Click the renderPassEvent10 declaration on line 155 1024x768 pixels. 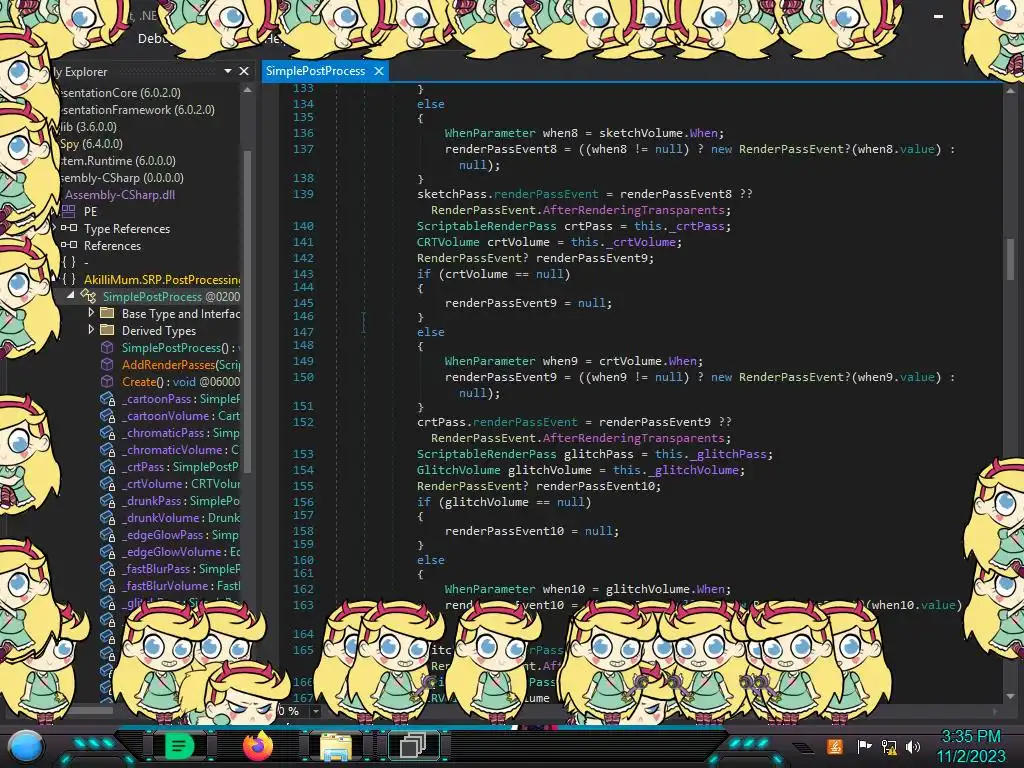tap(598, 486)
